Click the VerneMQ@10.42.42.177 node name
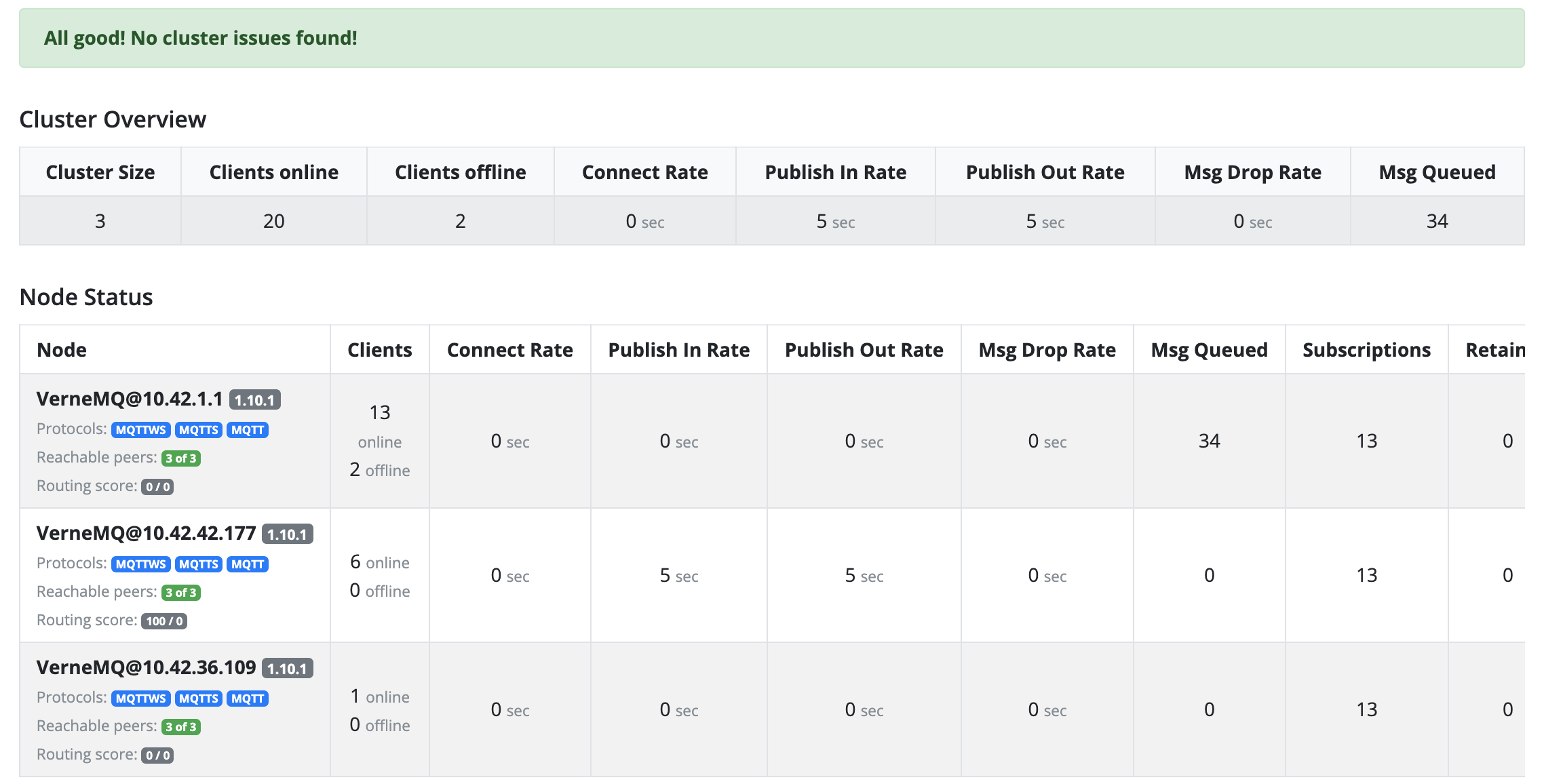The image size is (1544, 784). pos(147,533)
